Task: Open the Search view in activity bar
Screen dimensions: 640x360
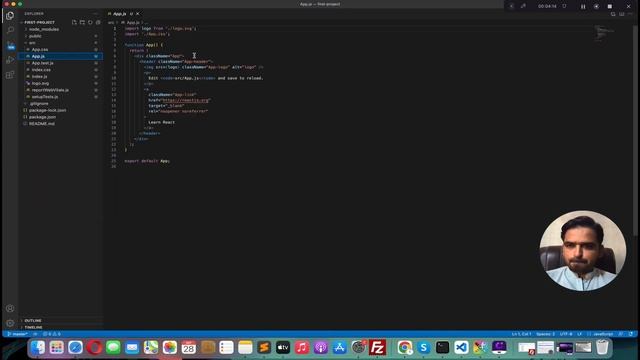Action: [x=10, y=31]
